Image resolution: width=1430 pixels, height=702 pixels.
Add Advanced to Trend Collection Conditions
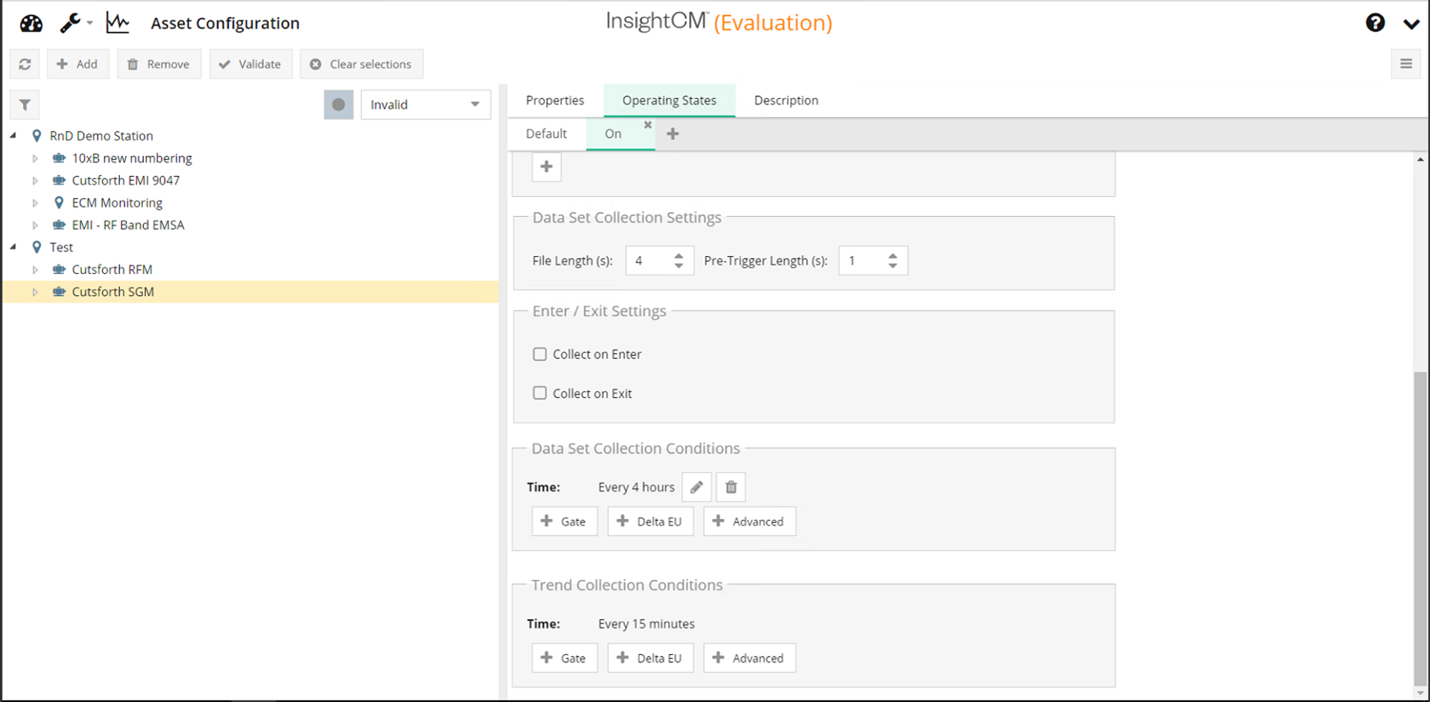(750, 658)
